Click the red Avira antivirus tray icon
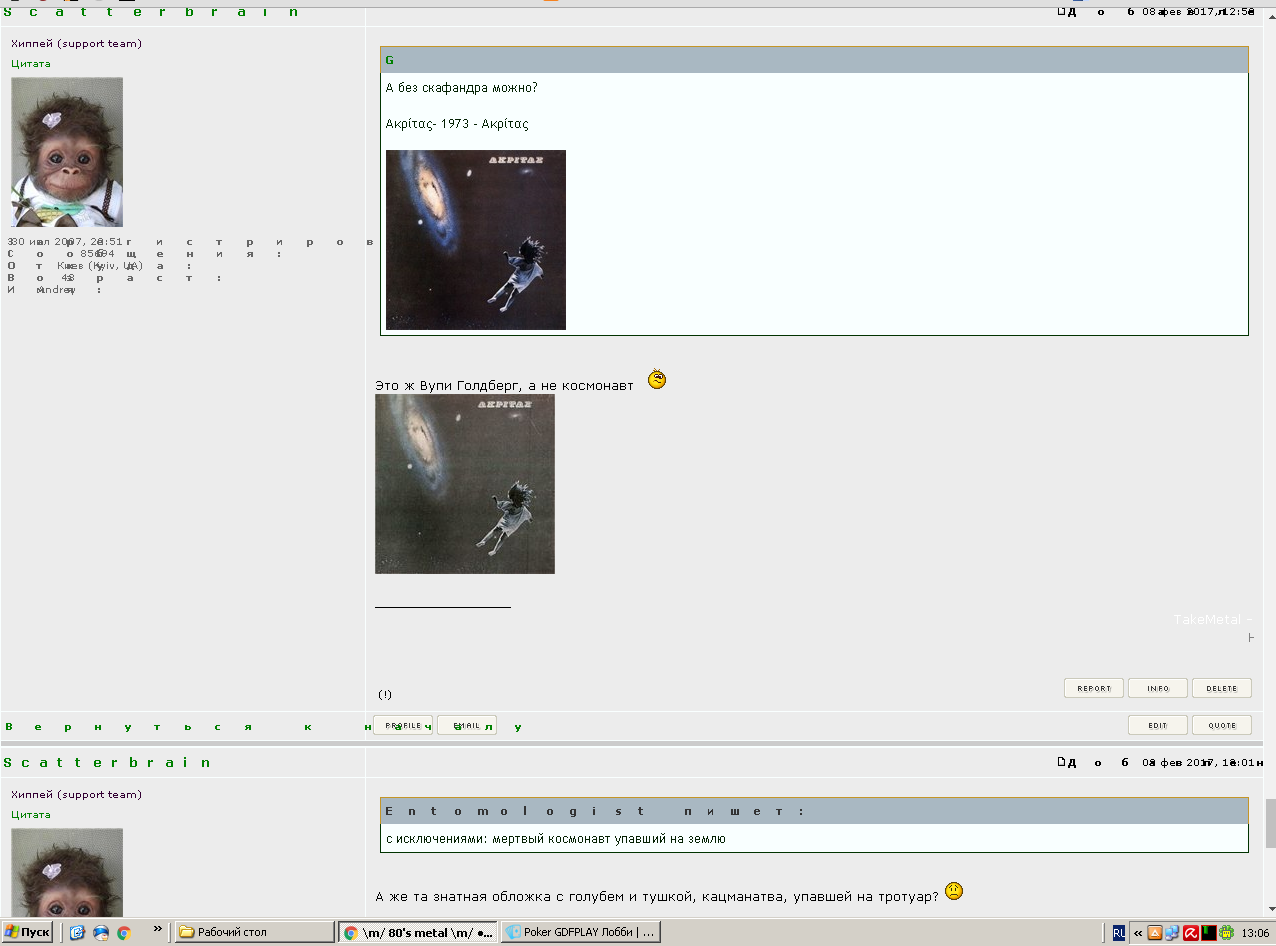Screen dimensions: 1276x946 click(x=1191, y=933)
